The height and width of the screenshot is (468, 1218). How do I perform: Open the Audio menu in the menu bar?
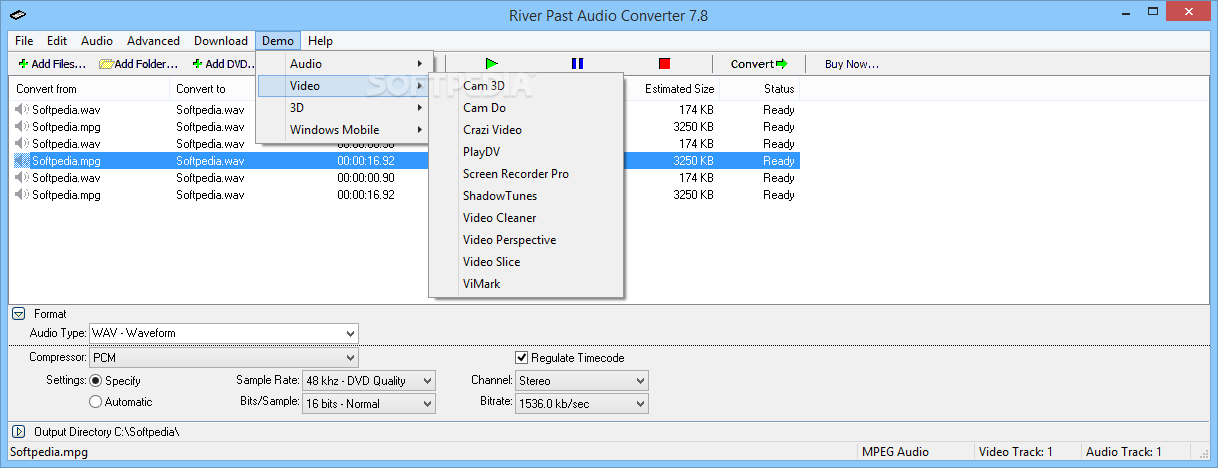click(97, 41)
